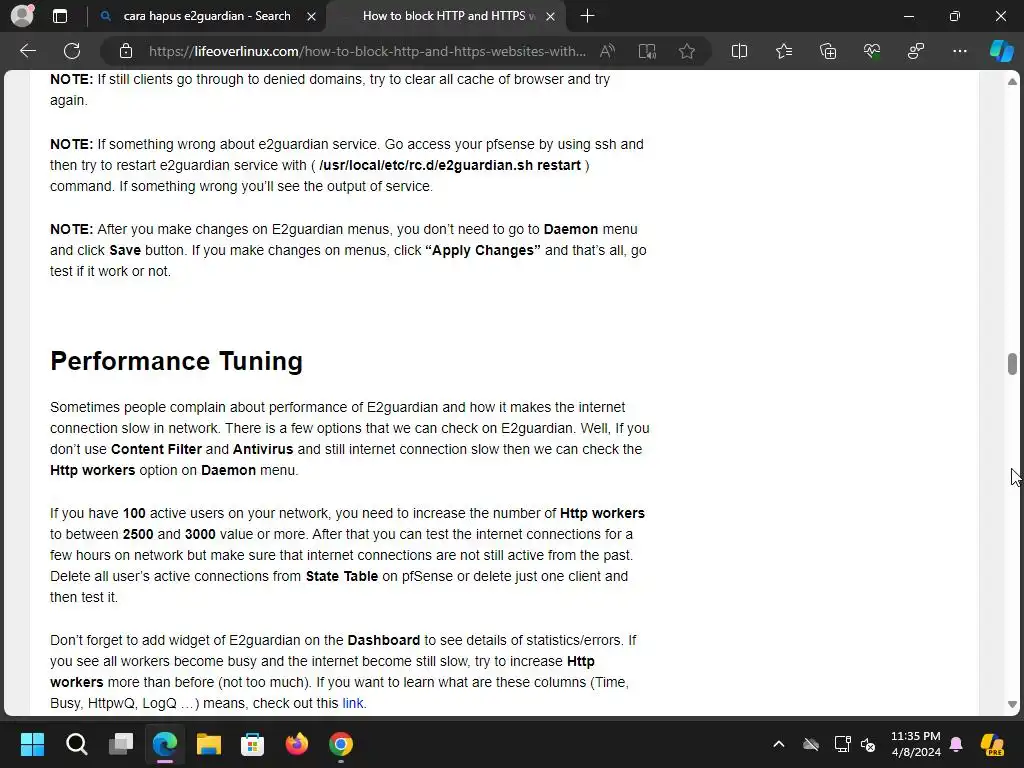This screenshot has height=768, width=1024.
Task: Open Collections panel
Action: 828,51
